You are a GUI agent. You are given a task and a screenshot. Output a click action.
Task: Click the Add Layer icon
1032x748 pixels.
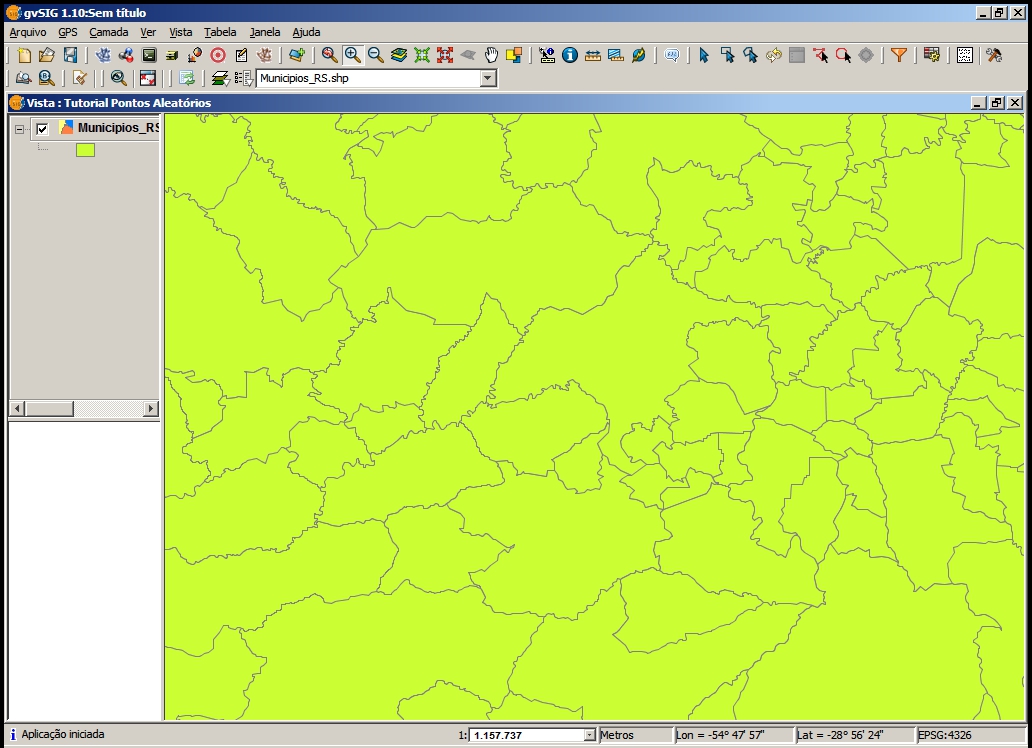pos(297,55)
